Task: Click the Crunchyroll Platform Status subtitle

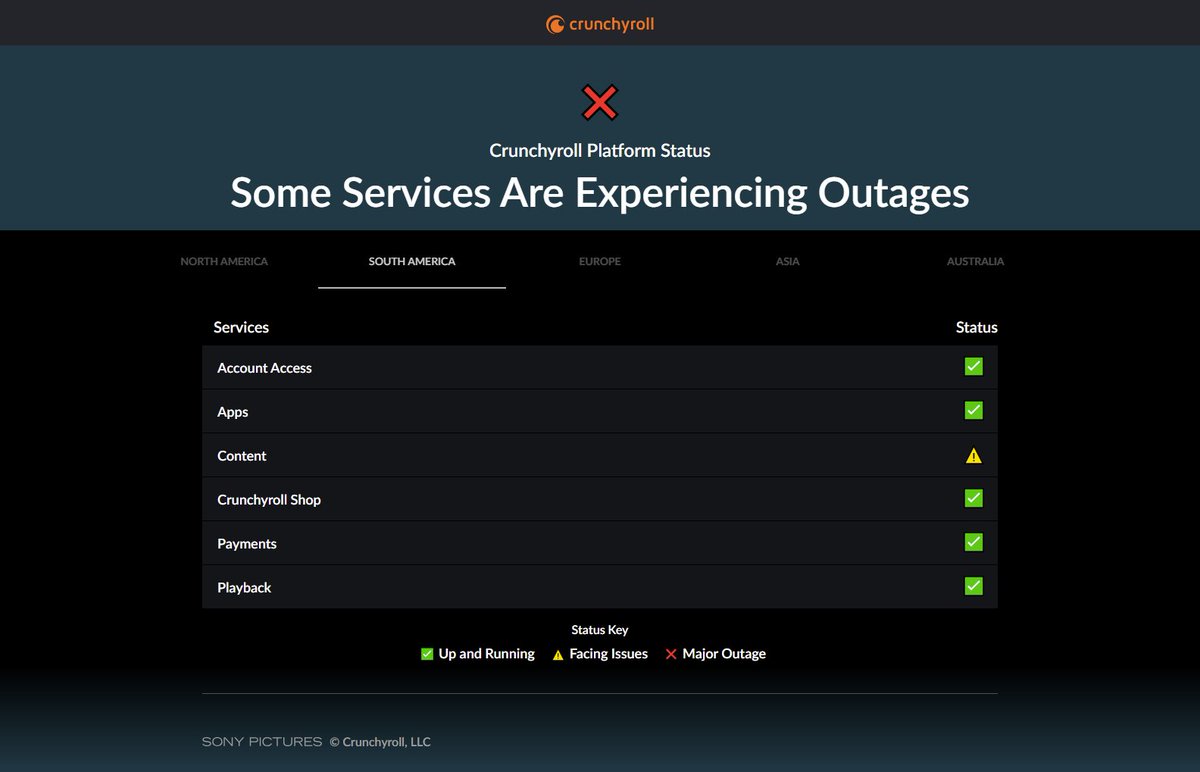Action: [x=600, y=151]
